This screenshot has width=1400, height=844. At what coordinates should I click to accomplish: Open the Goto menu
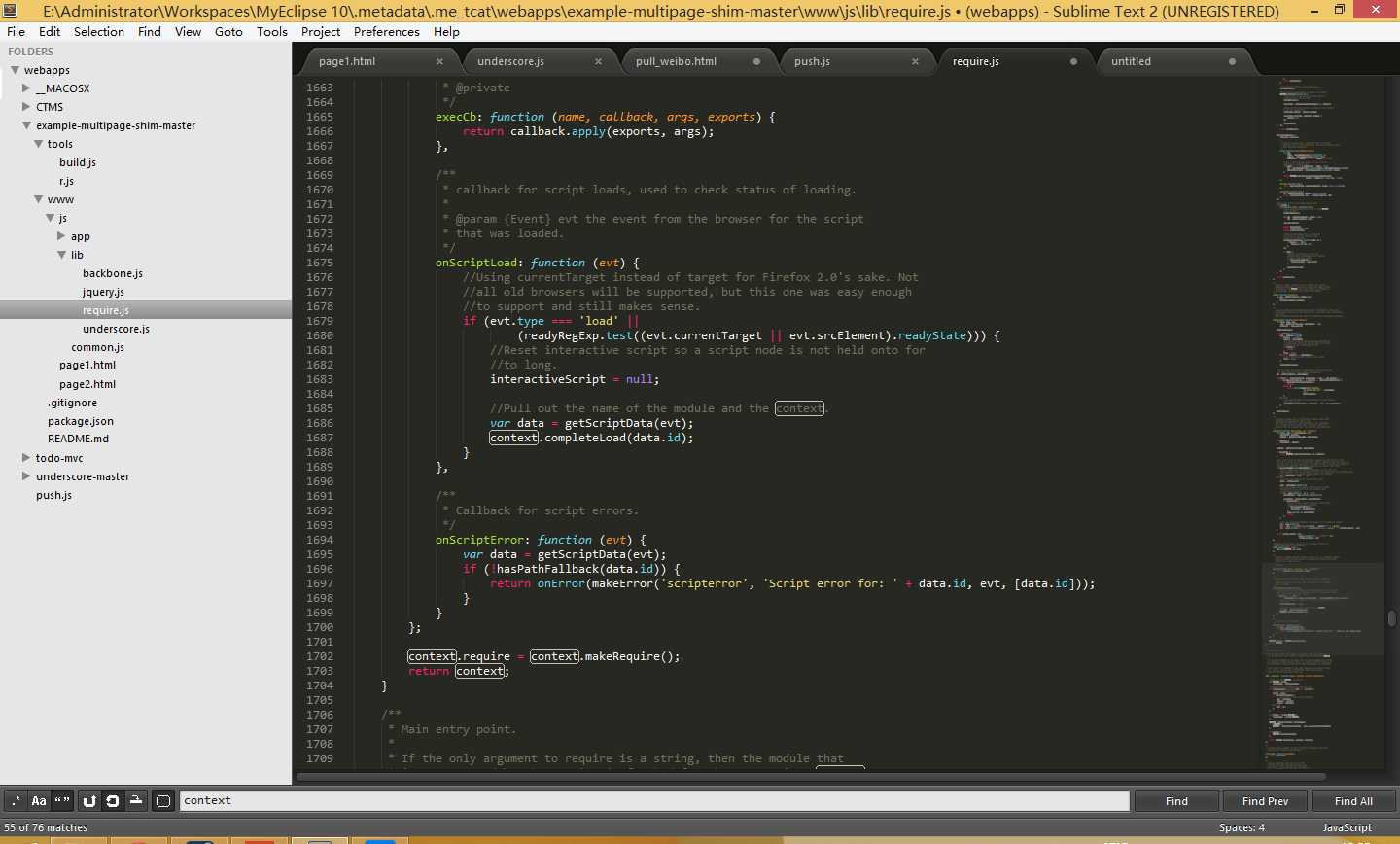click(228, 32)
